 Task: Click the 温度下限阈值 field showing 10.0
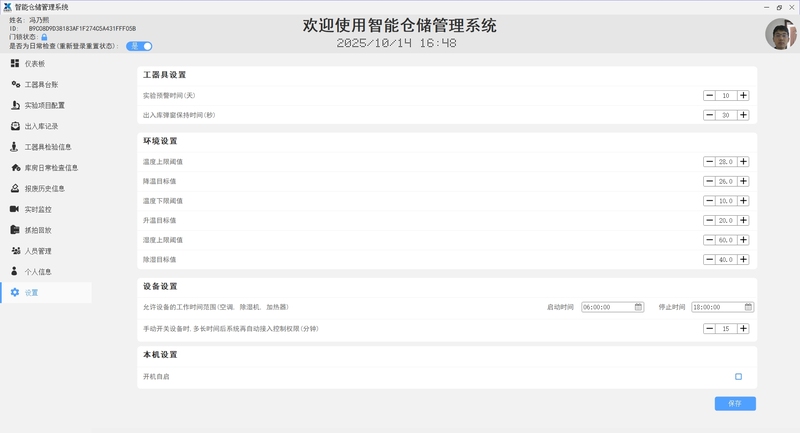point(726,201)
